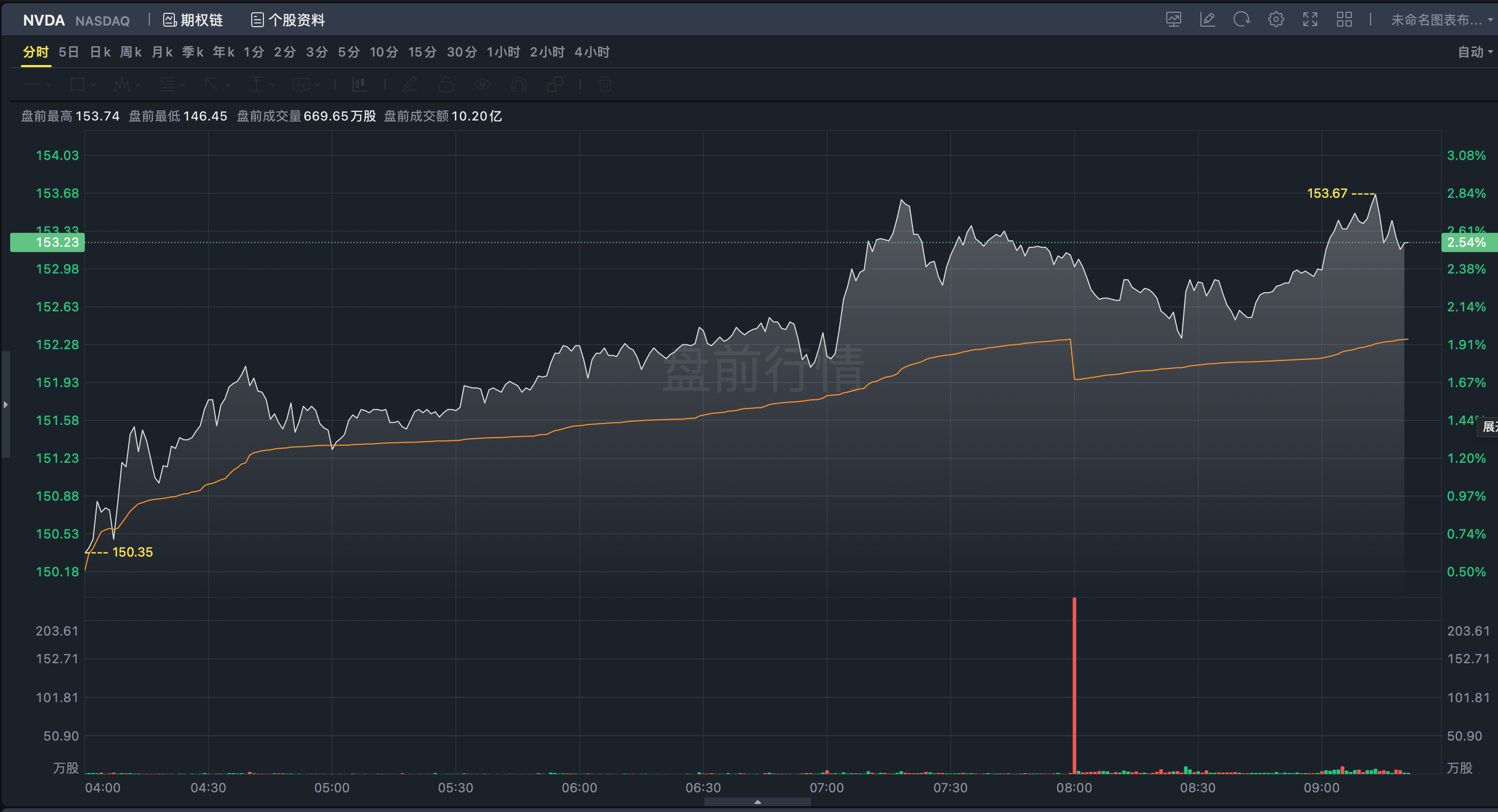Open 个股资料 stock profile
Screen dimensions: 1498x812
click(x=289, y=20)
